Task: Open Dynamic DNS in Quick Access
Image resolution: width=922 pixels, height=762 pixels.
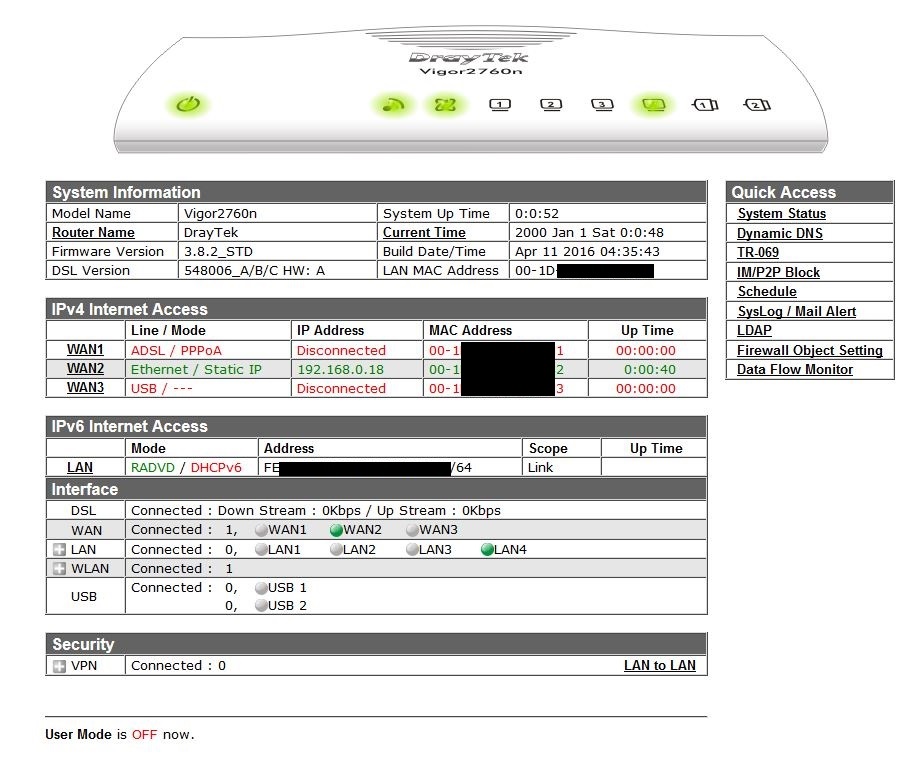Action: [x=780, y=233]
